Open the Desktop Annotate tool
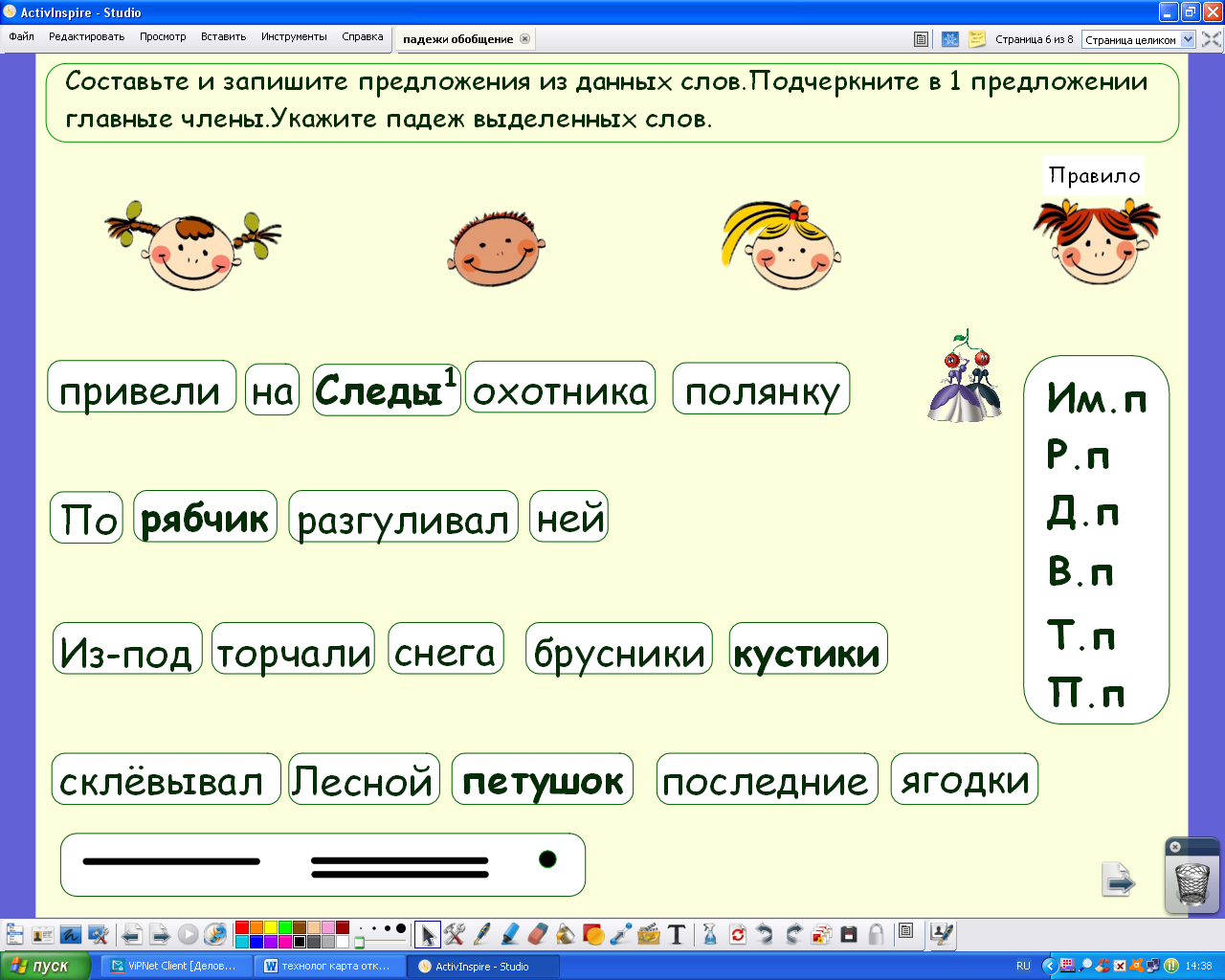This screenshot has height=980, width=1225. pos(70,935)
